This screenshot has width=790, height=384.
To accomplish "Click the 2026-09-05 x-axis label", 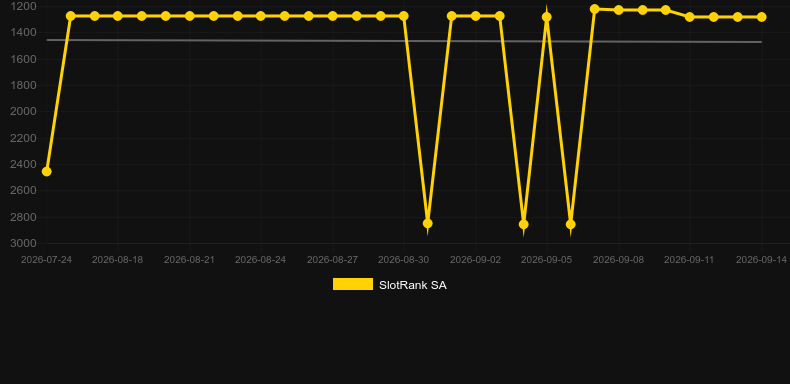I will 547,260.
